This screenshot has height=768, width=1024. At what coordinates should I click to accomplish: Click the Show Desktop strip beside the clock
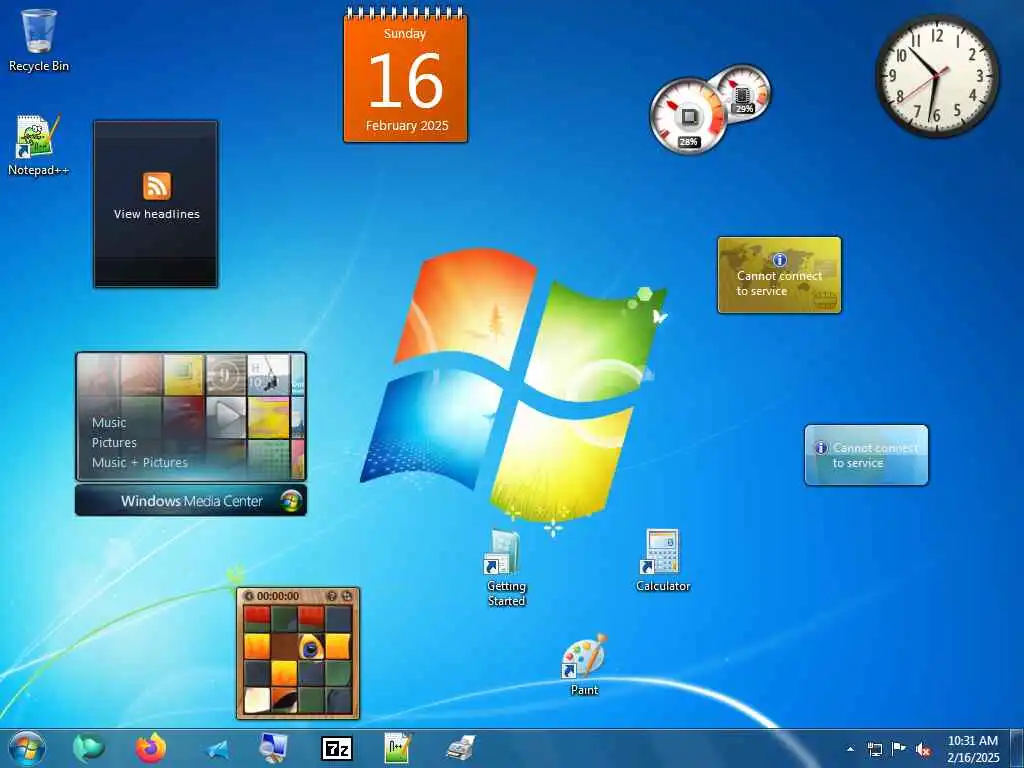1016,748
